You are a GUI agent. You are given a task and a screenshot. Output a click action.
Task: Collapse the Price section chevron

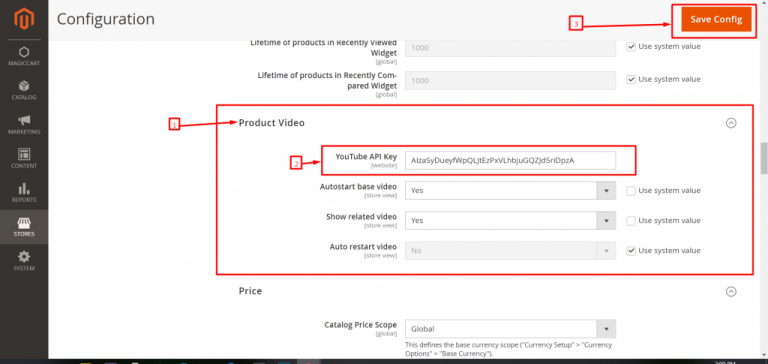(731, 291)
